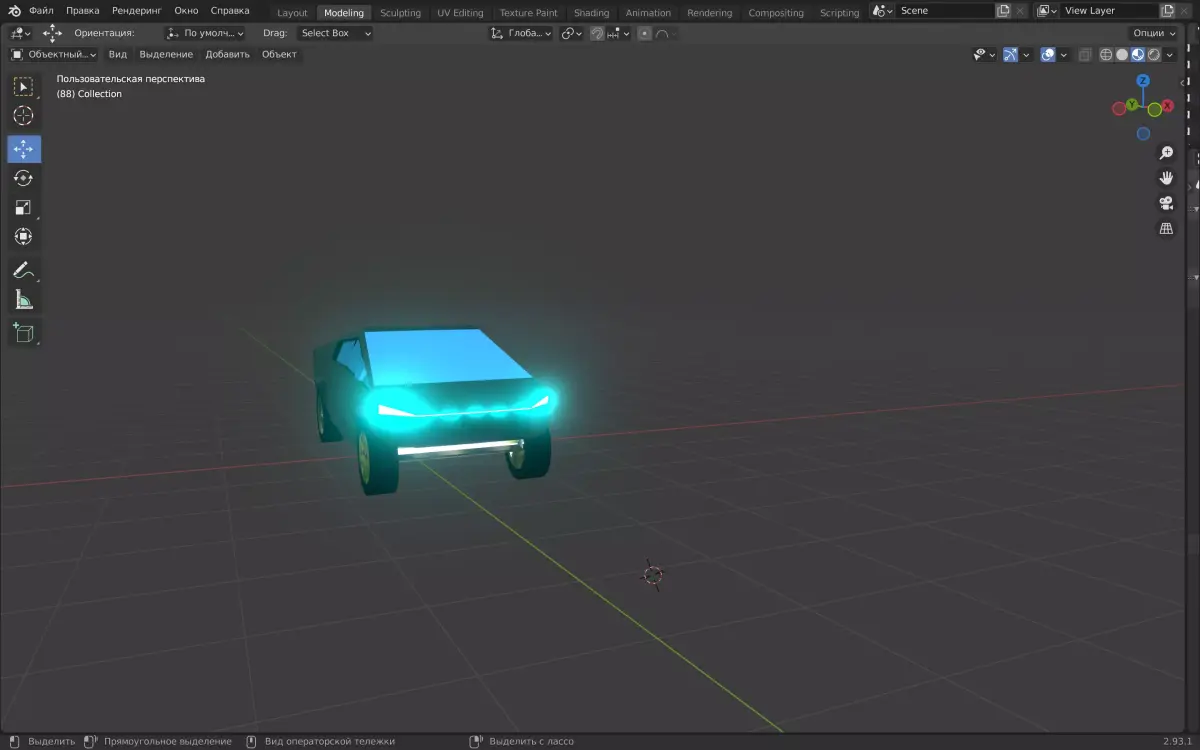The image size is (1200, 750).
Task: Open the Файл menu
Action: [x=41, y=11]
